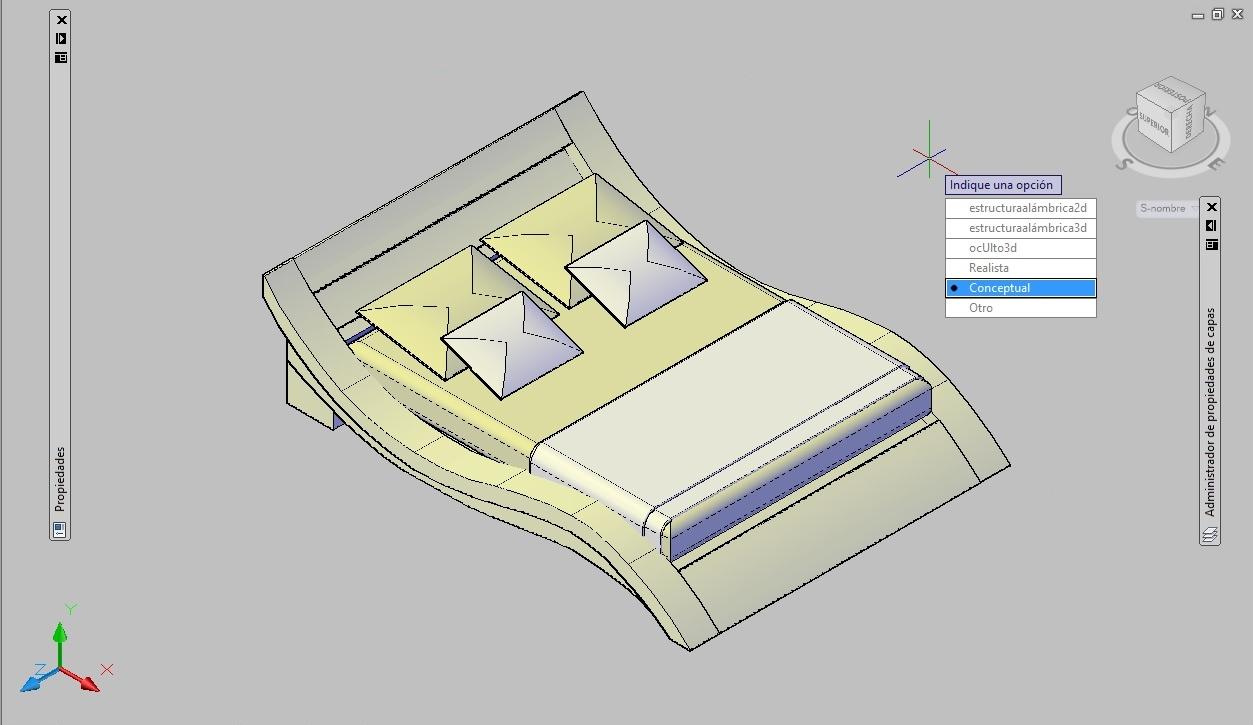Click the SUPERIOR face of the ViewCube
The image size is (1253, 725).
coord(1154,122)
